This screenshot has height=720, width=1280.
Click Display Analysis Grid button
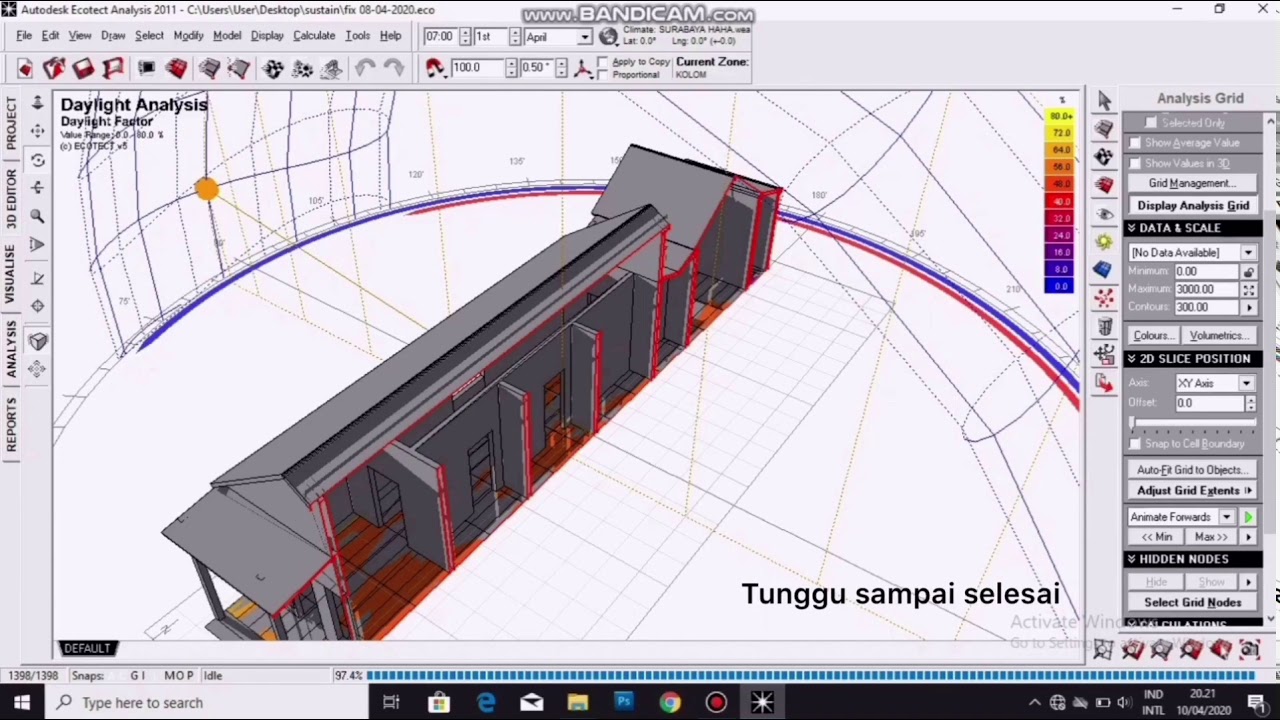pyautogui.click(x=1192, y=205)
